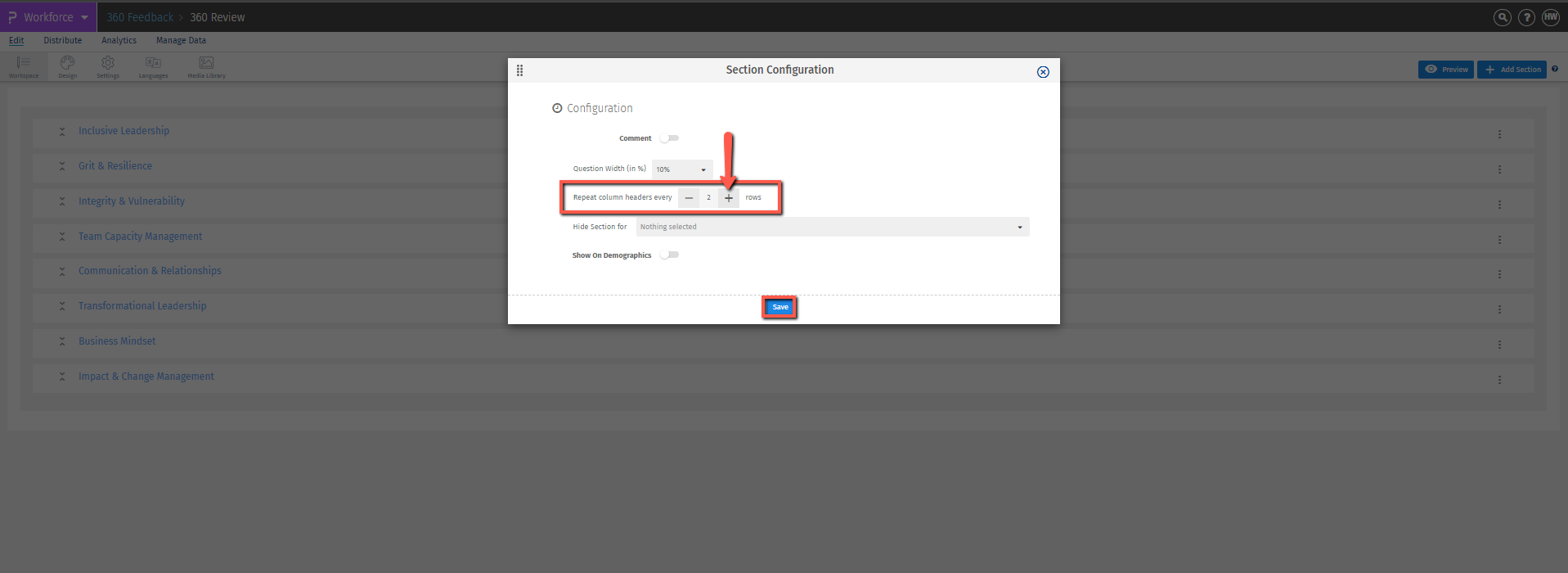Save the section configuration
1568x573 pixels.
[x=780, y=307]
